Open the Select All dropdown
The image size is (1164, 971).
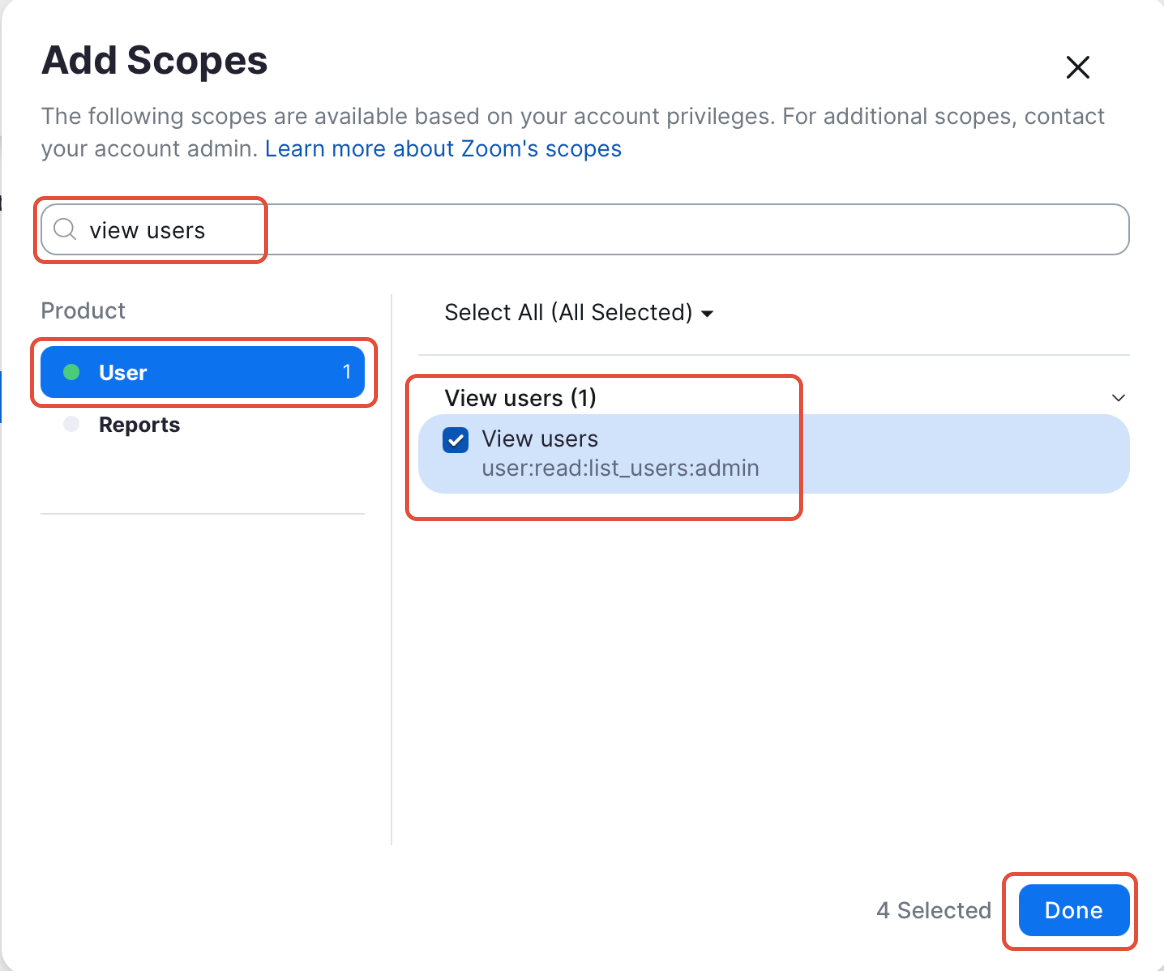coord(579,313)
